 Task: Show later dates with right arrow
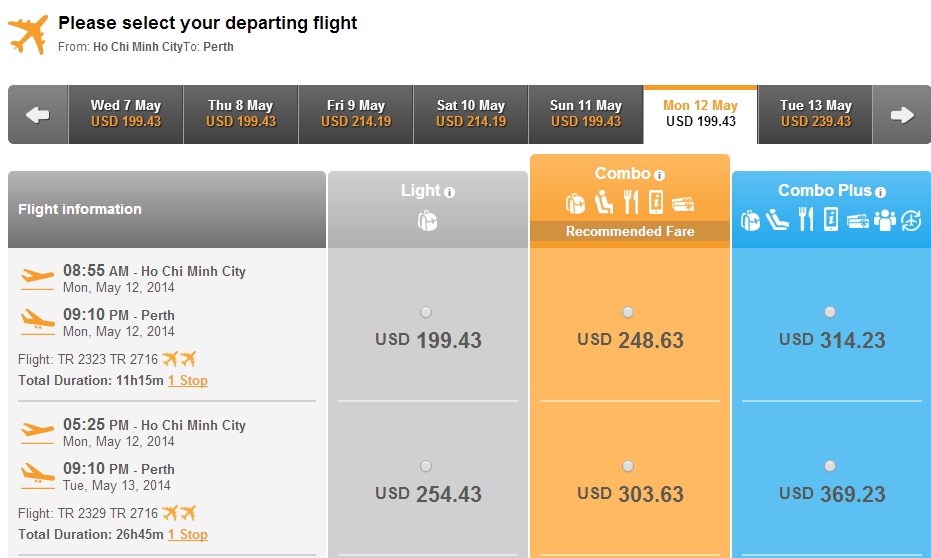[902, 115]
